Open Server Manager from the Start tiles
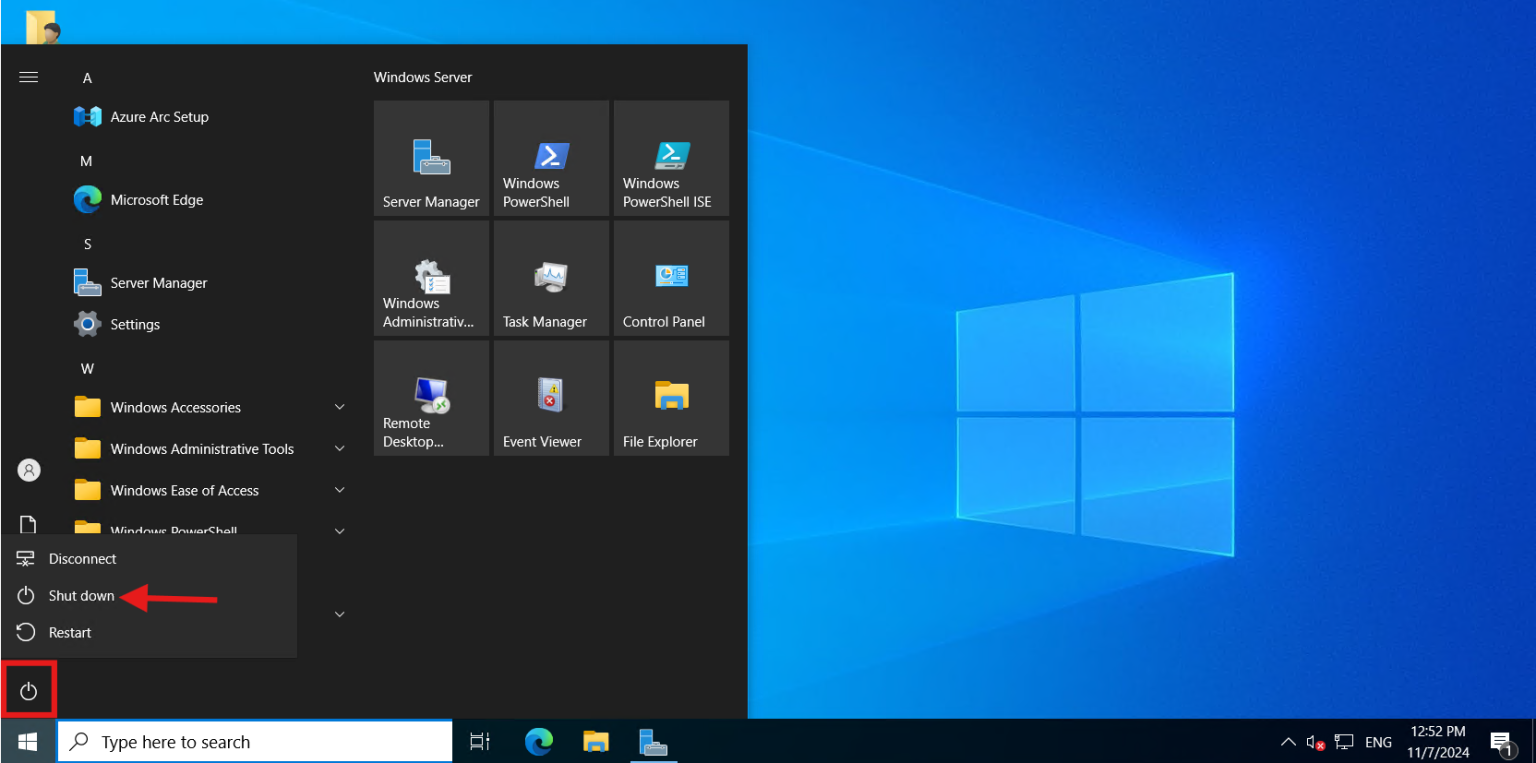The width and height of the screenshot is (1536, 763). coord(431,158)
